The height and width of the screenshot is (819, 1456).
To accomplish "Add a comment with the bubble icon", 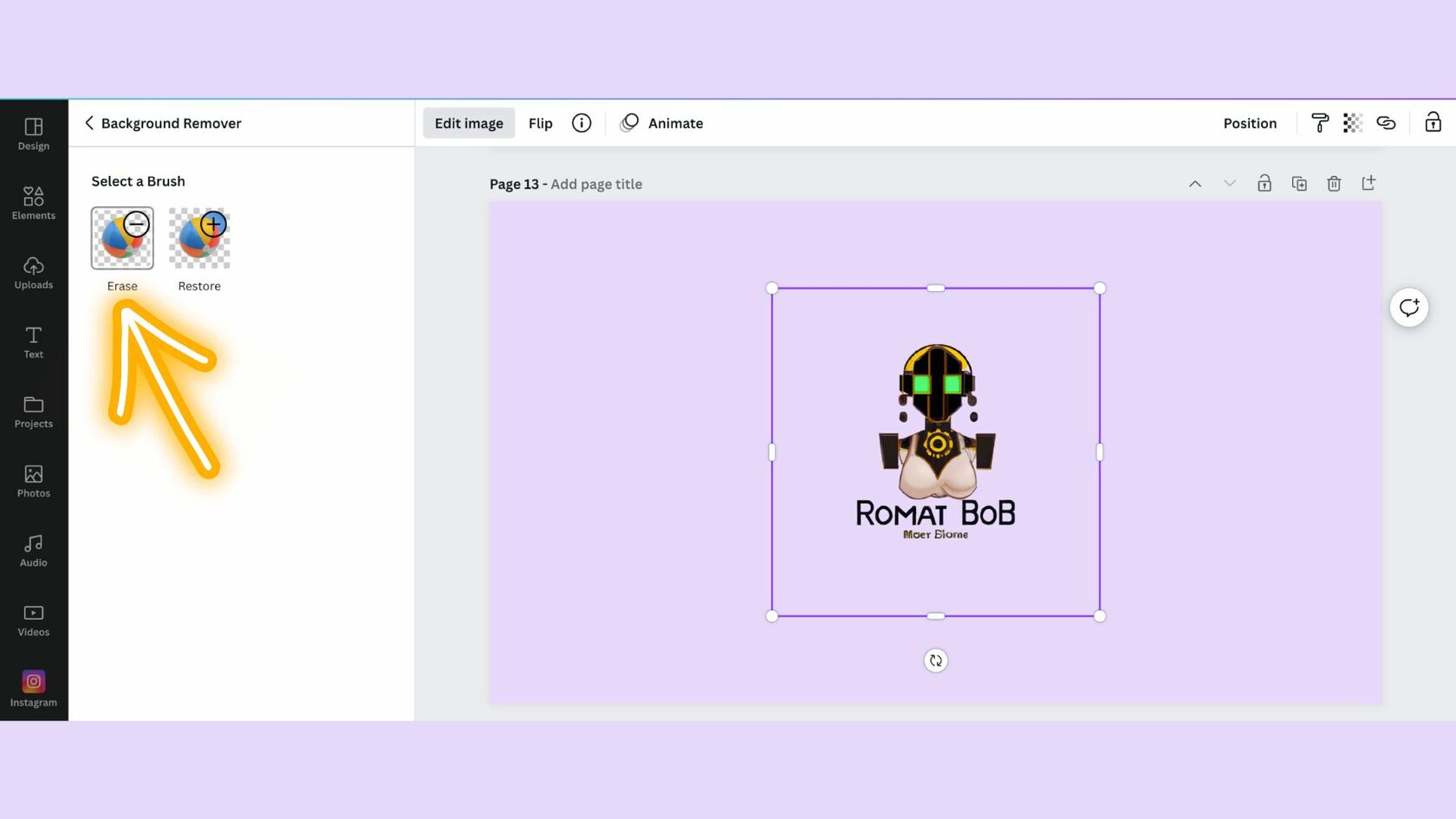I will (1409, 308).
